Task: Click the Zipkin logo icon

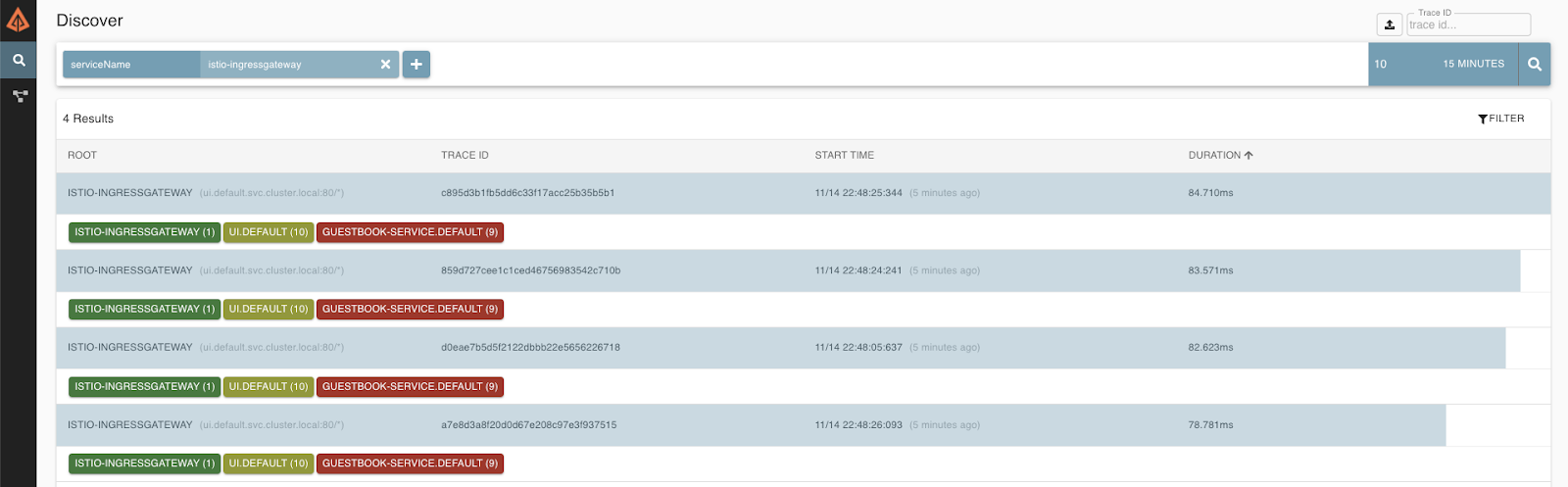Action: click(x=18, y=19)
